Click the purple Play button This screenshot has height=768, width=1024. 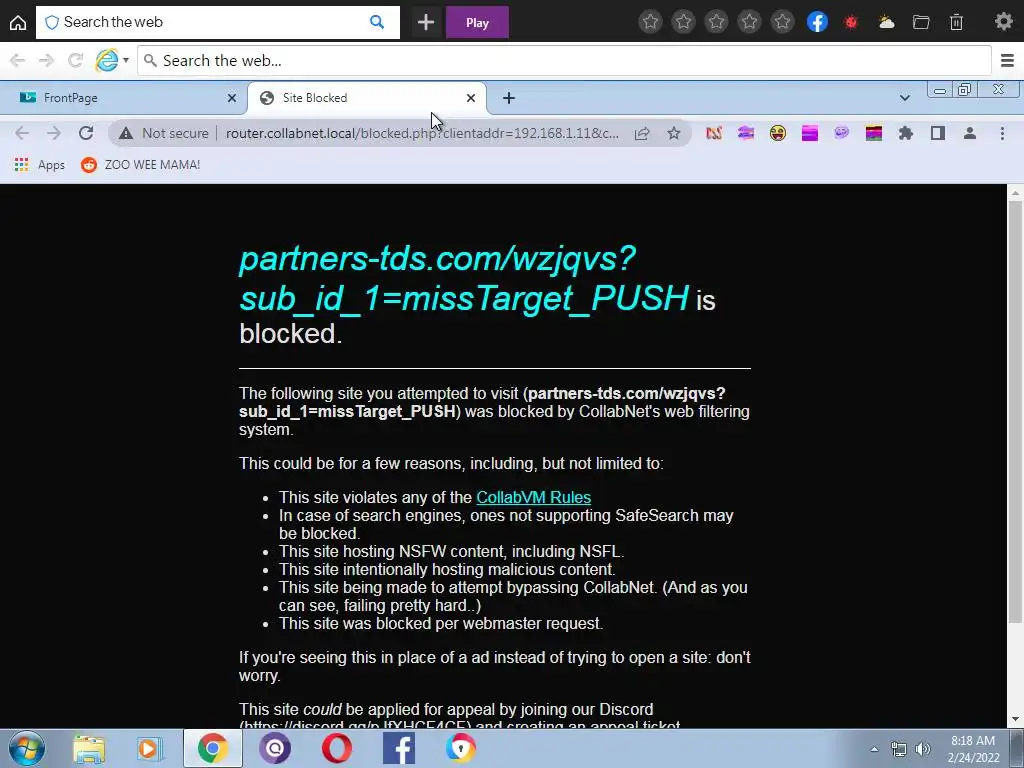(x=477, y=22)
